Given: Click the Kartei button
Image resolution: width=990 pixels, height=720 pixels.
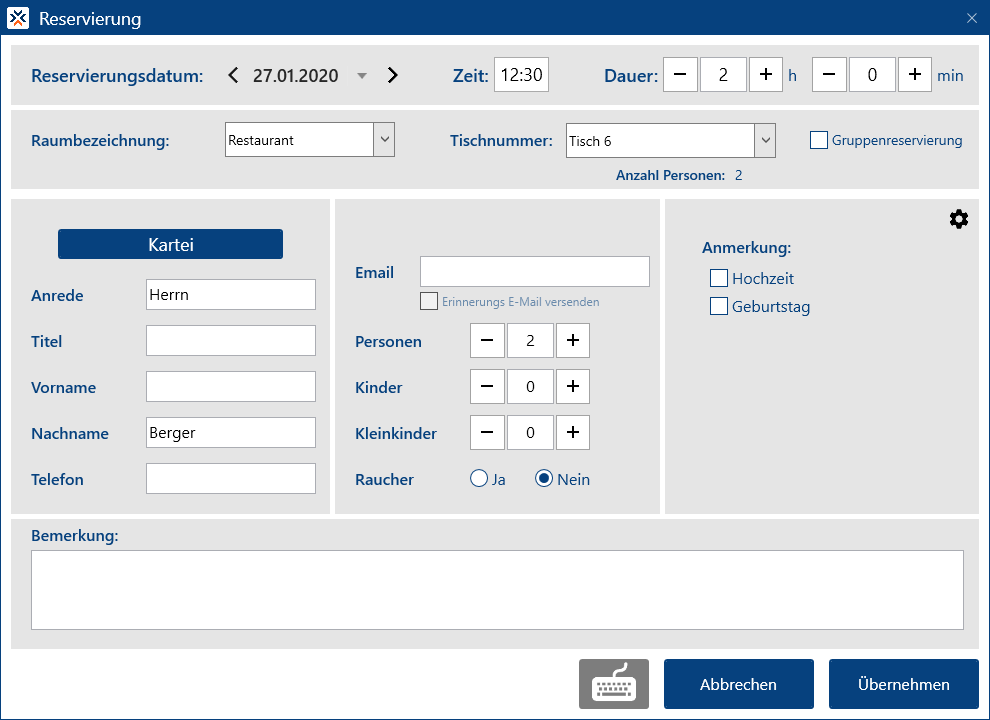Looking at the screenshot, I should click(170, 245).
